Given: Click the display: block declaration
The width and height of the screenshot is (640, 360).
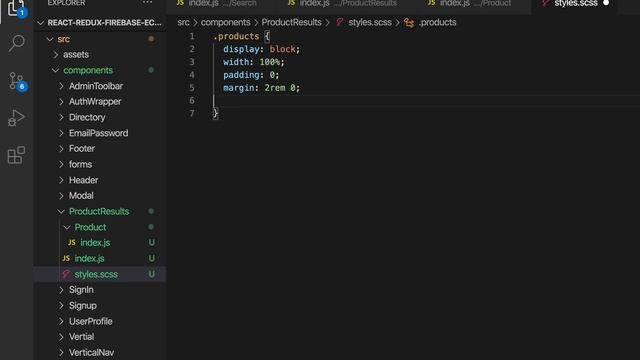Looking at the screenshot, I should click(x=262, y=49).
